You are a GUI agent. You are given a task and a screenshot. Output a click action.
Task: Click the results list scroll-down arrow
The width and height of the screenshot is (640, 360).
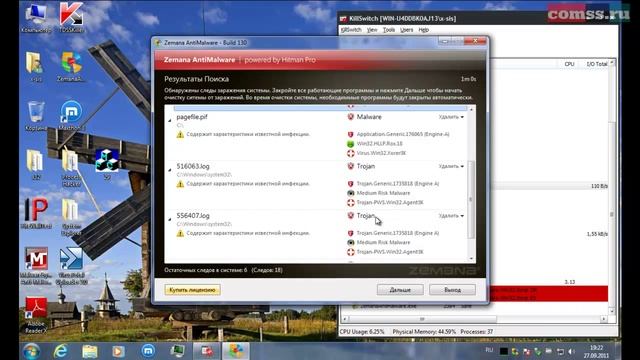pos(471,258)
